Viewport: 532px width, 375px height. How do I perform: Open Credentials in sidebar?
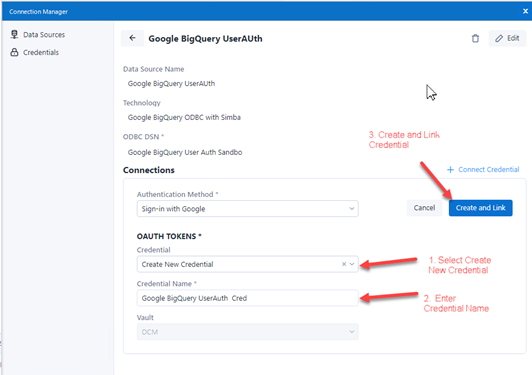tap(34, 52)
